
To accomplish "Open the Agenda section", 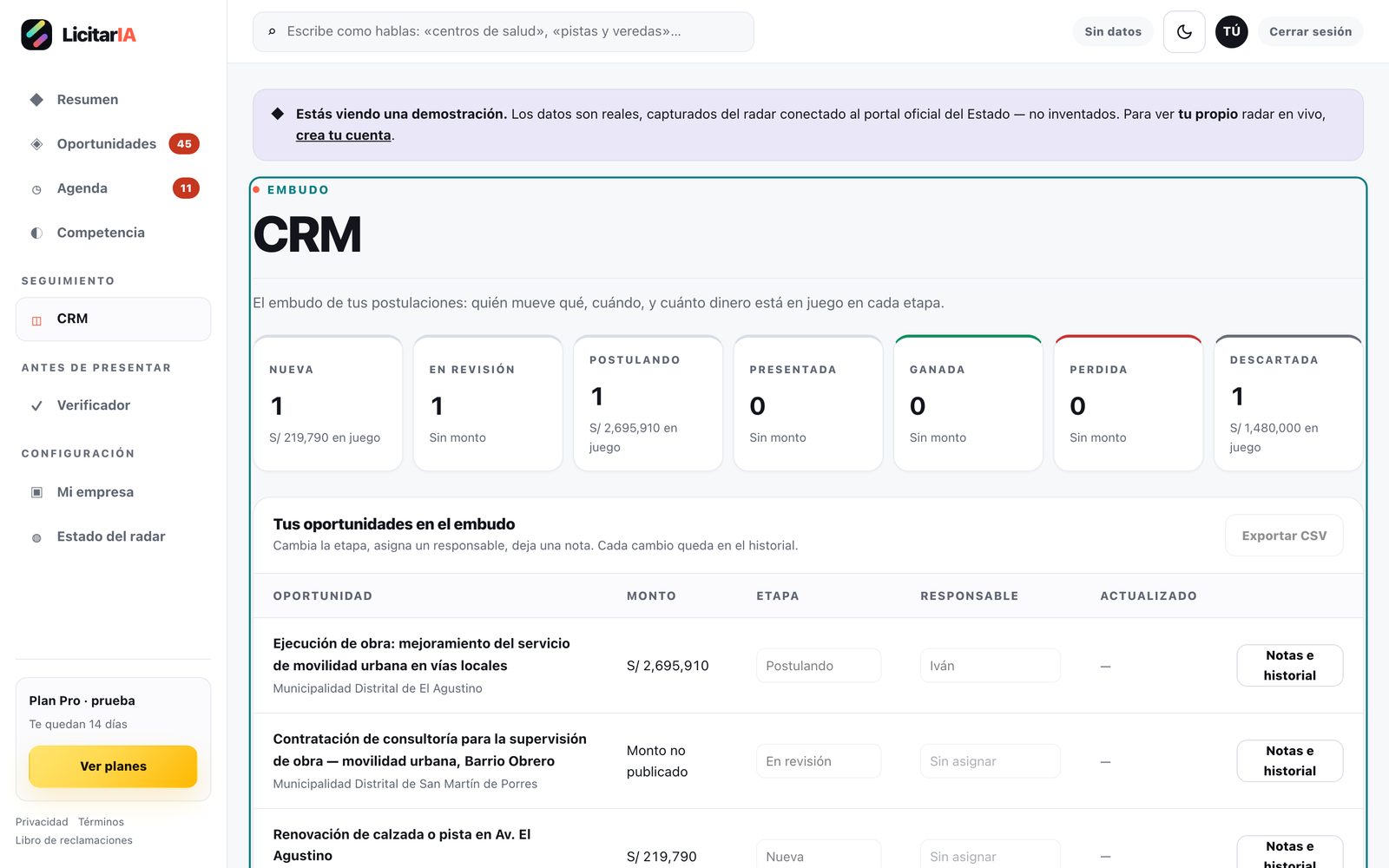I will 113,188.
